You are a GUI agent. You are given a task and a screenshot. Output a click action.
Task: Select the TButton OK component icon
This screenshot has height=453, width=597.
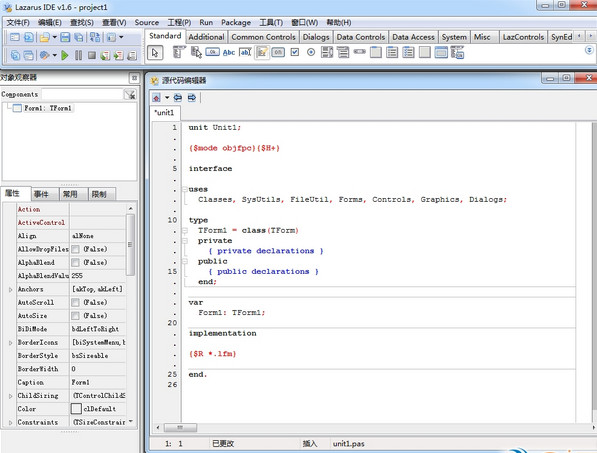point(212,52)
